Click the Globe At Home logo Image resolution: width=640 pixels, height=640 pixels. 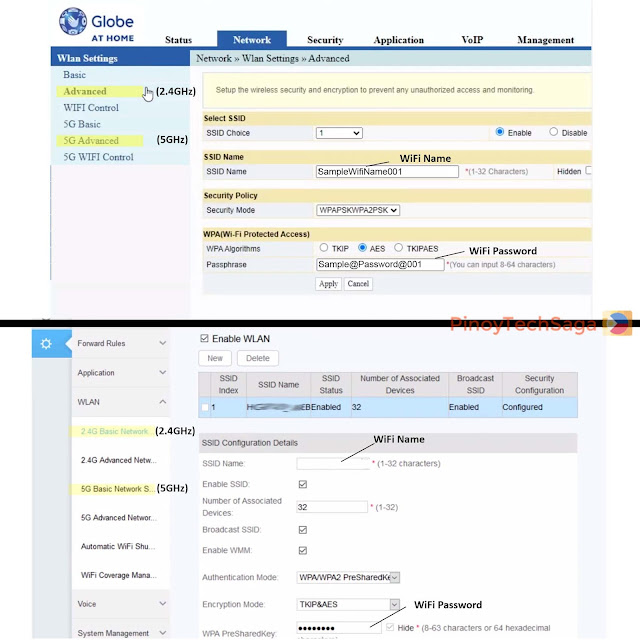[96, 24]
